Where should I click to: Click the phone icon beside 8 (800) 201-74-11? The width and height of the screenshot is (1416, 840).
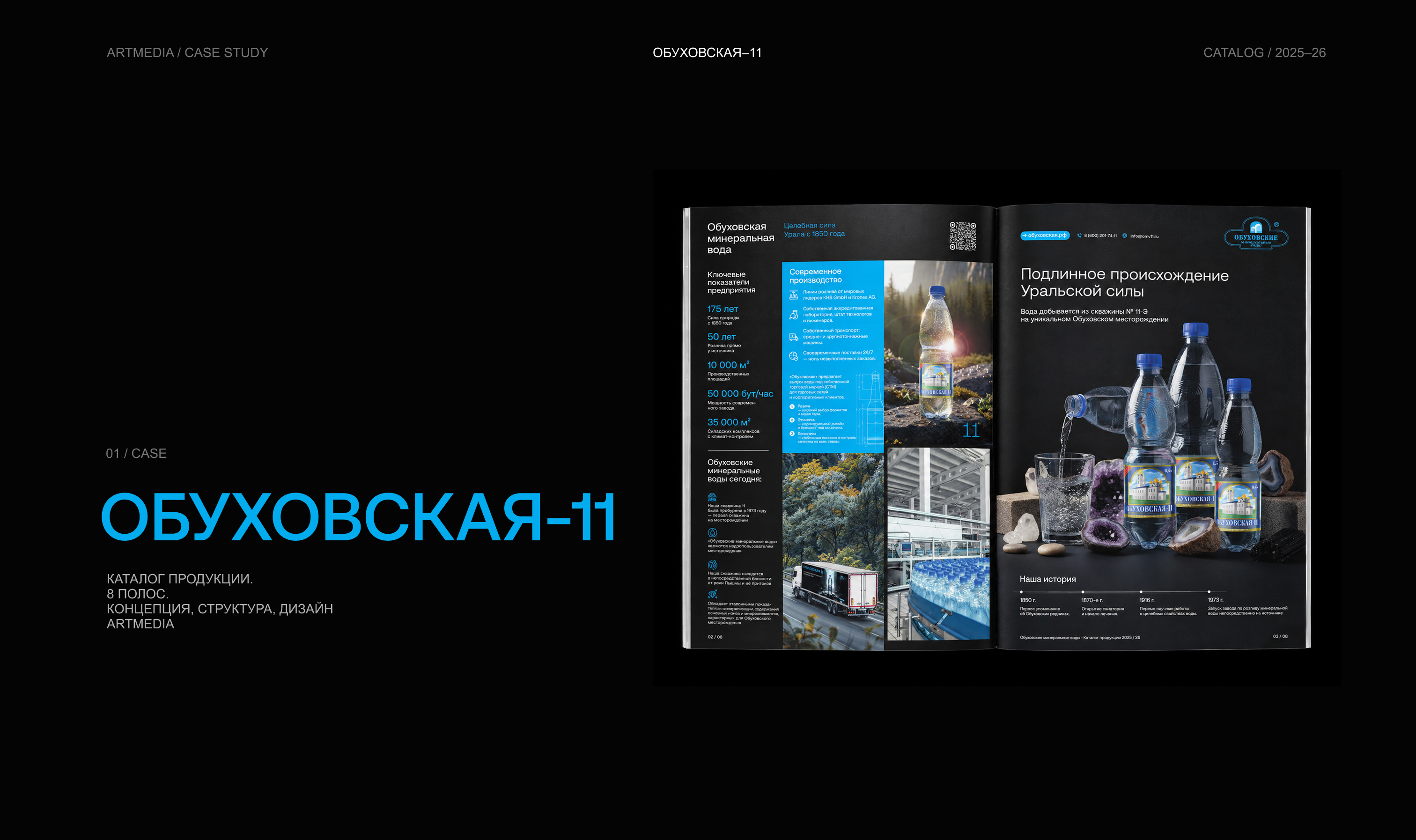coord(1079,236)
